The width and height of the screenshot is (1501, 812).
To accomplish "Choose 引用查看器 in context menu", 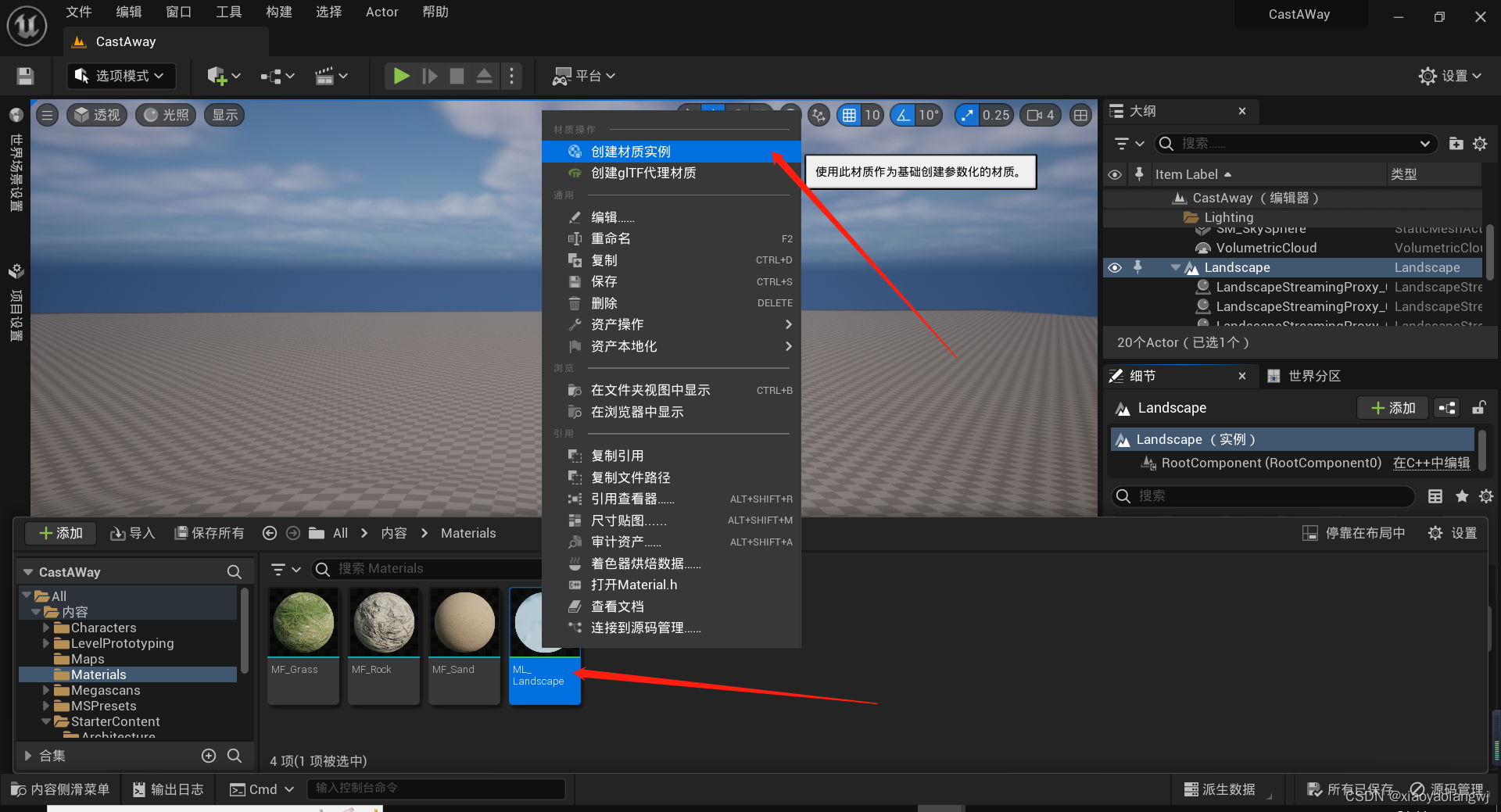I will pos(671,499).
